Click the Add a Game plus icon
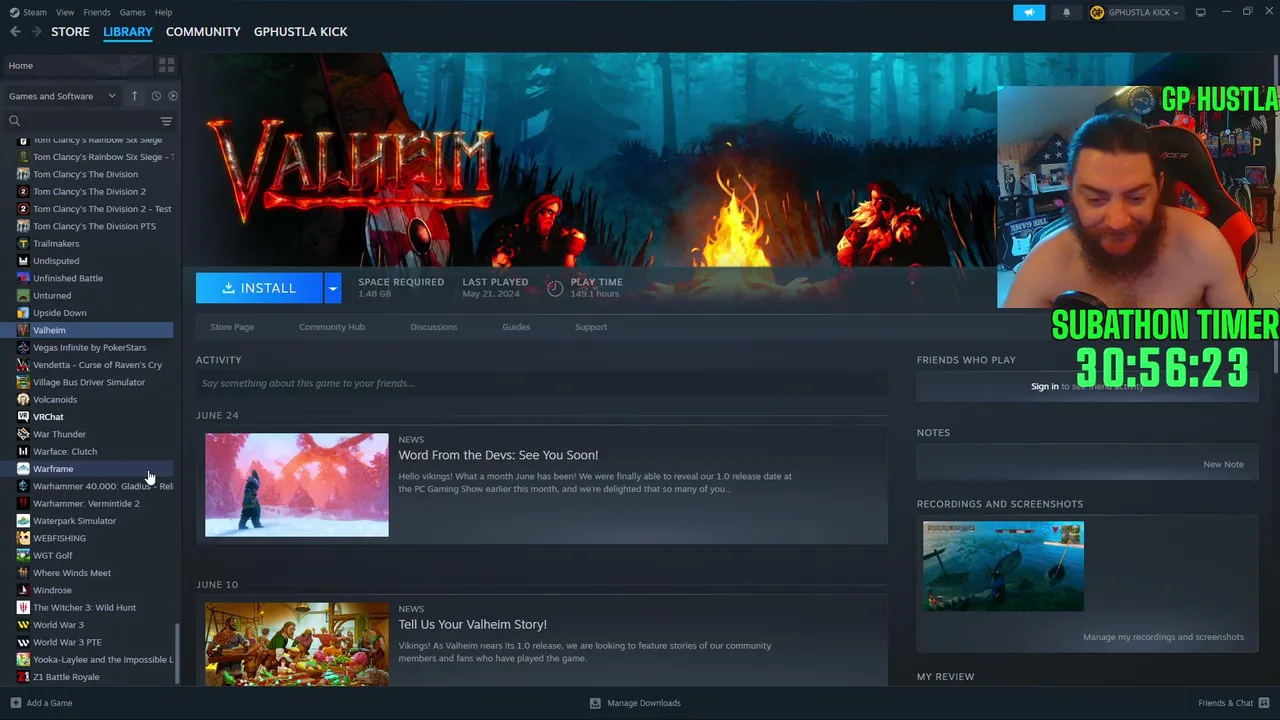The height and width of the screenshot is (720, 1280). pos(15,703)
